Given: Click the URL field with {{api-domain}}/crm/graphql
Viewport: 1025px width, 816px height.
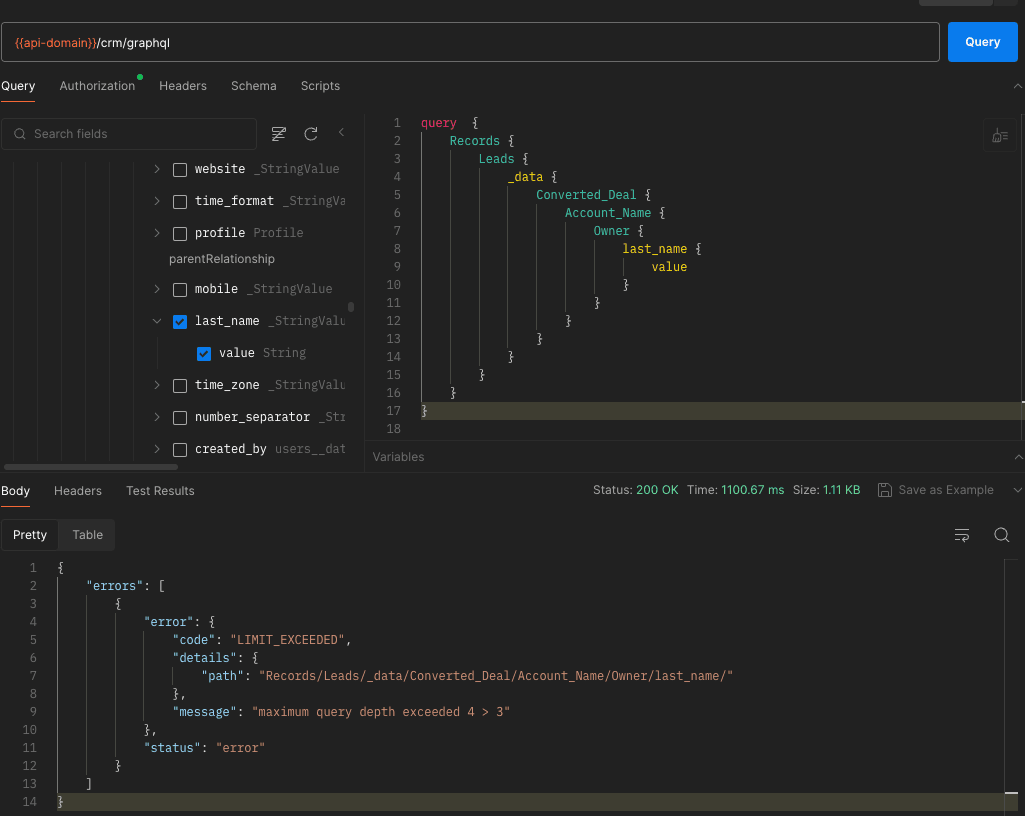Looking at the screenshot, I should [x=470, y=42].
